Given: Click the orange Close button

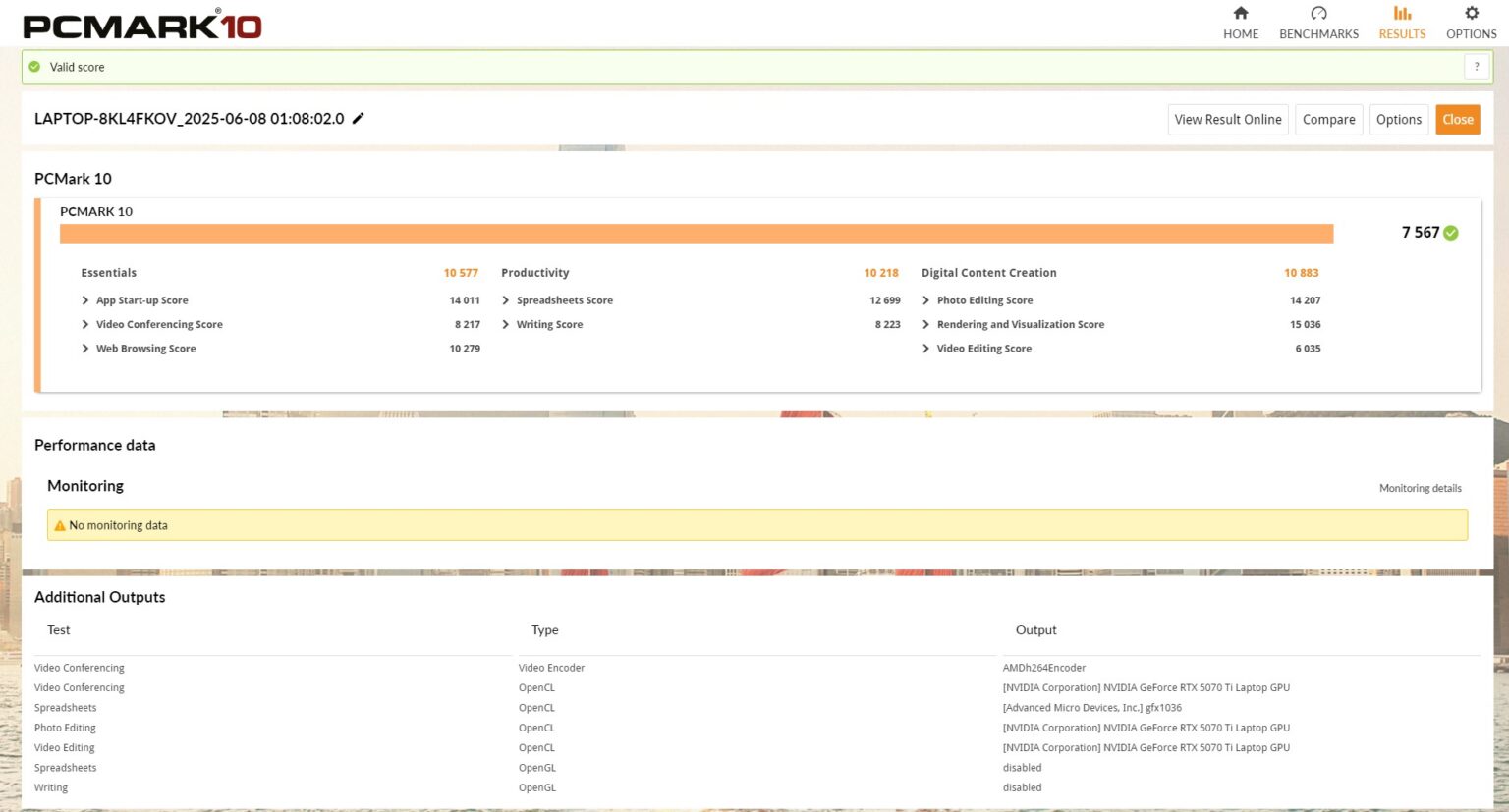Looking at the screenshot, I should pos(1457,120).
